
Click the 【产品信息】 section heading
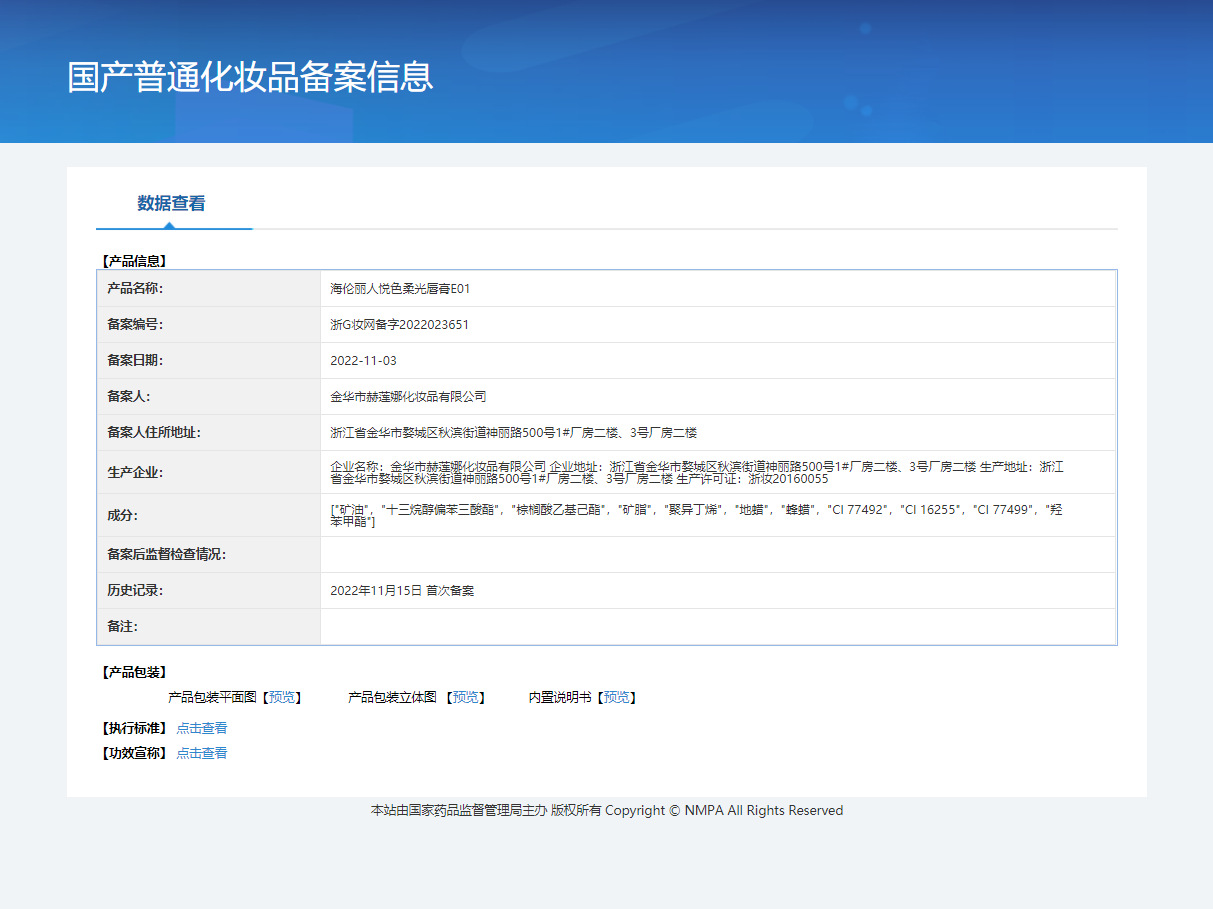[x=133, y=261]
